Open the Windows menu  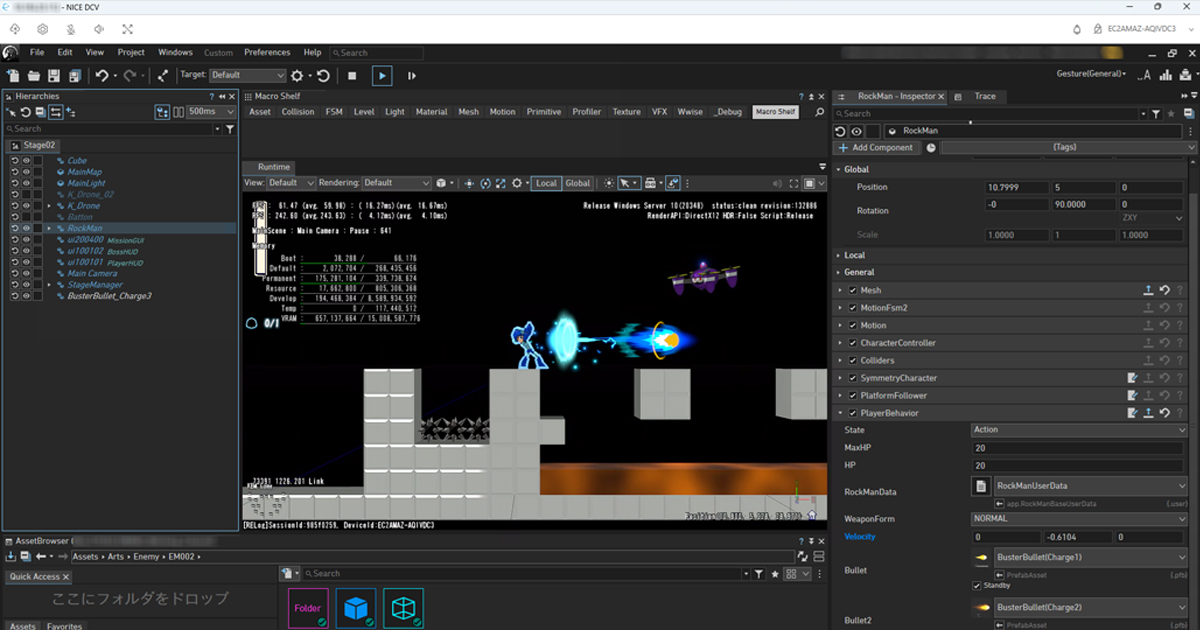pyautogui.click(x=175, y=52)
